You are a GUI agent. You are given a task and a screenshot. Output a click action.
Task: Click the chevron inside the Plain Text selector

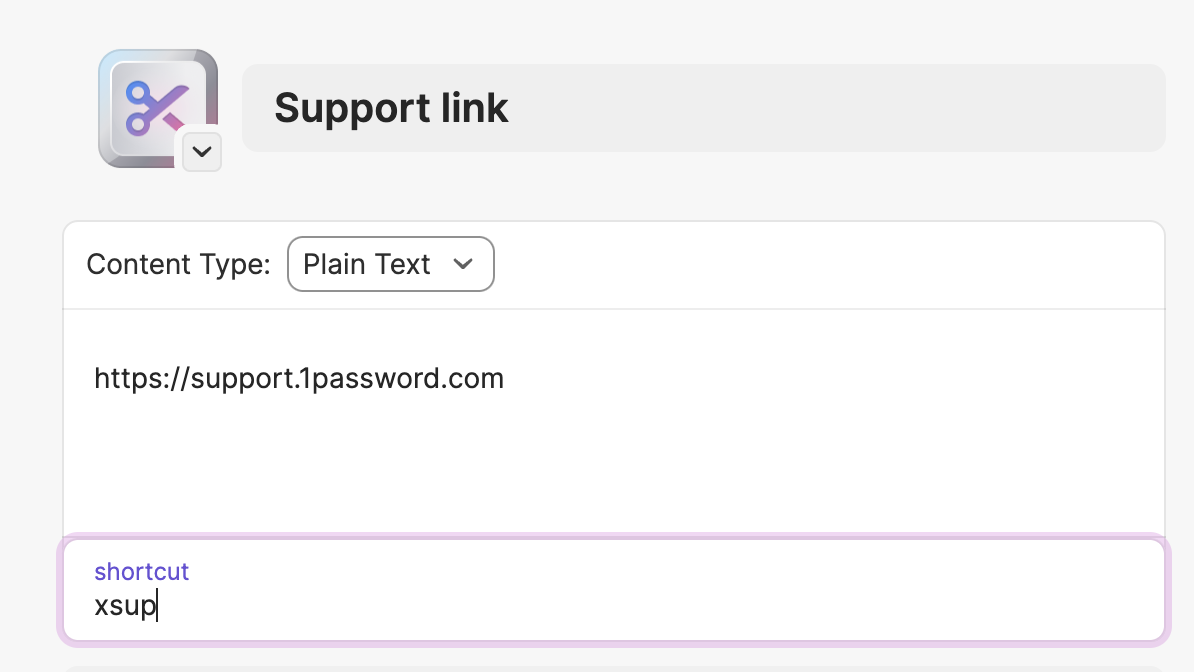click(463, 264)
